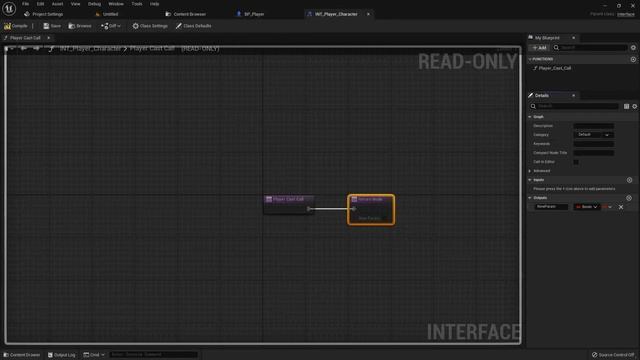
Task: Open the Diff dropdown
Action: (x=111, y=26)
